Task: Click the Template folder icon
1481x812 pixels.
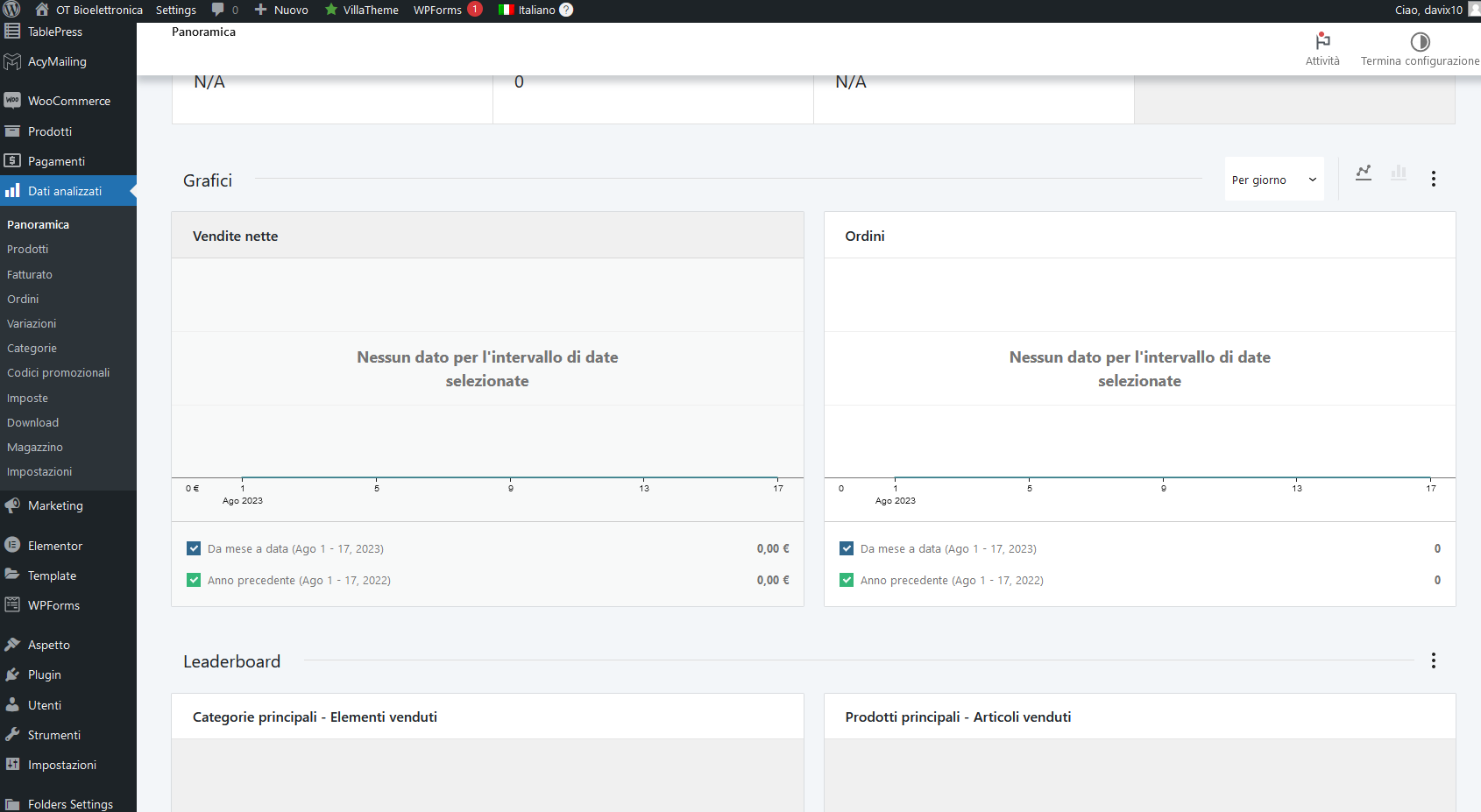Action: (x=12, y=575)
